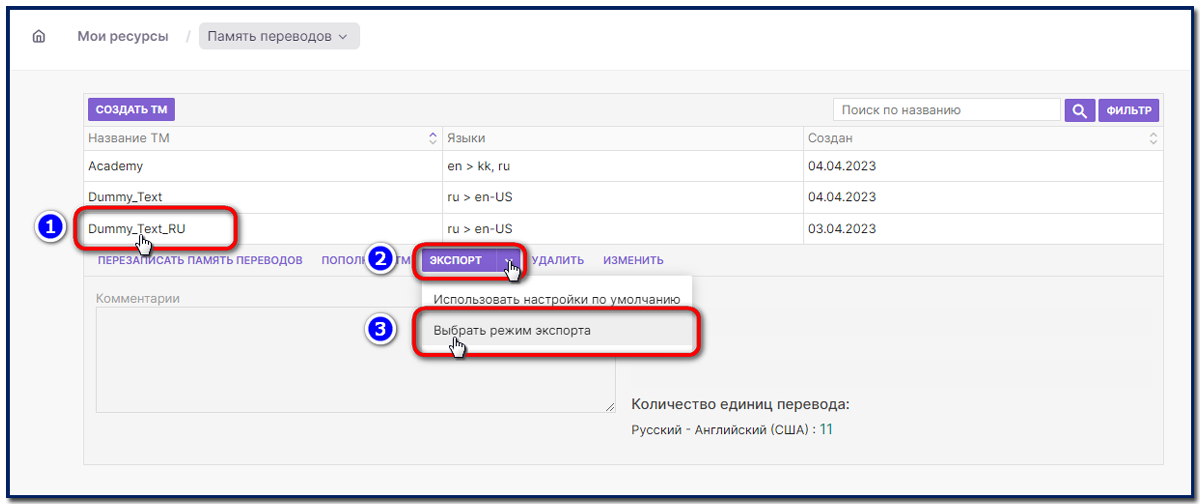Image resolution: width=1200 pixels, height=504 pixels.
Task: Sort by Название ТМ column arrows
Action: (x=433, y=138)
